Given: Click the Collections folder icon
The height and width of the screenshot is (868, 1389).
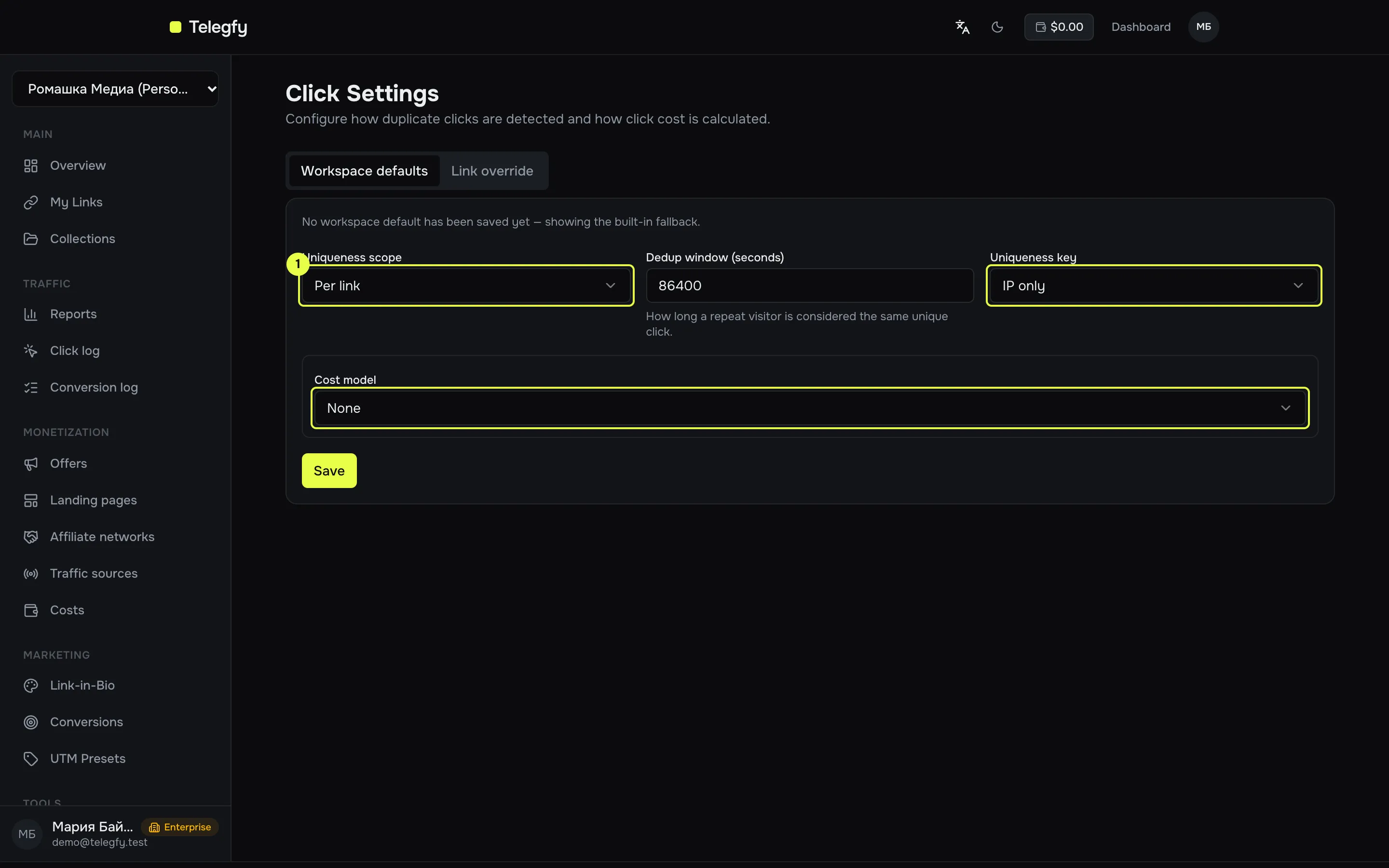Looking at the screenshot, I should pos(31,239).
